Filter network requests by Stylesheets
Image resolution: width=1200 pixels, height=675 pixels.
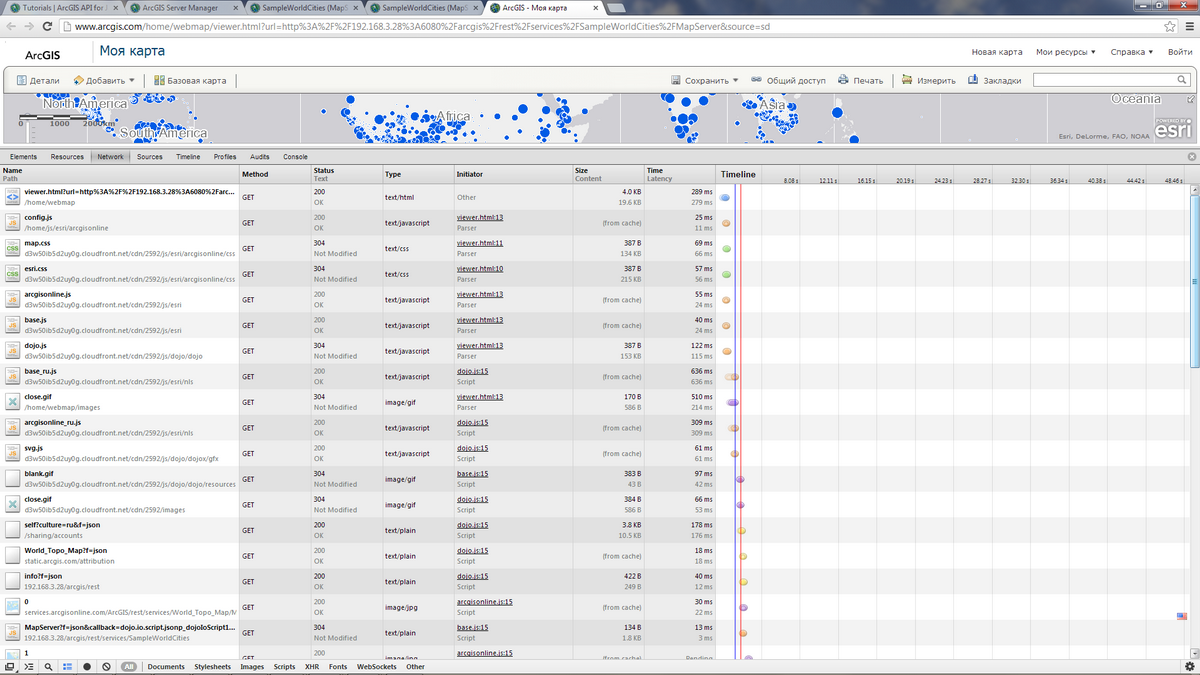point(212,666)
